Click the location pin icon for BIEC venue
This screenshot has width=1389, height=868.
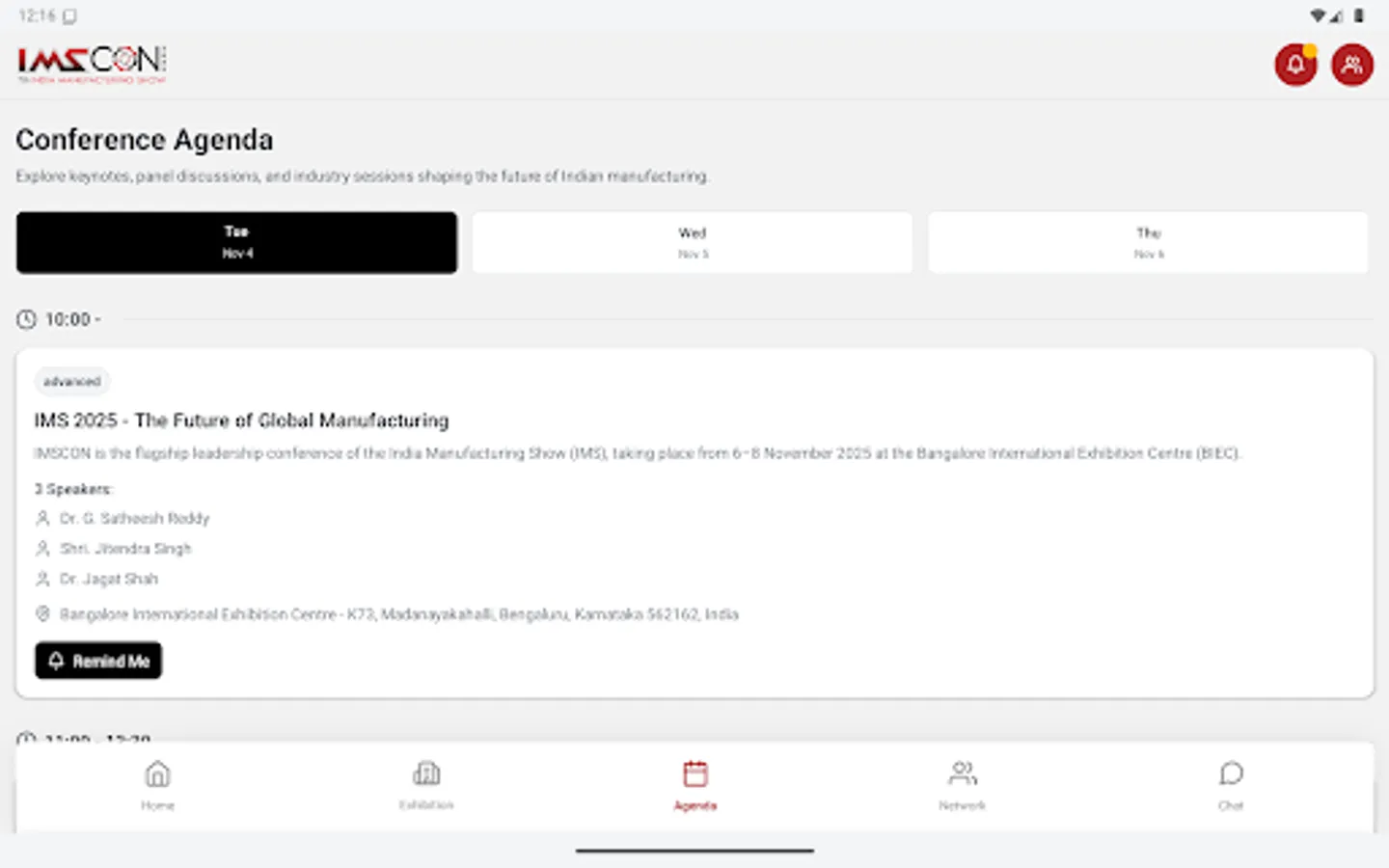click(41, 613)
